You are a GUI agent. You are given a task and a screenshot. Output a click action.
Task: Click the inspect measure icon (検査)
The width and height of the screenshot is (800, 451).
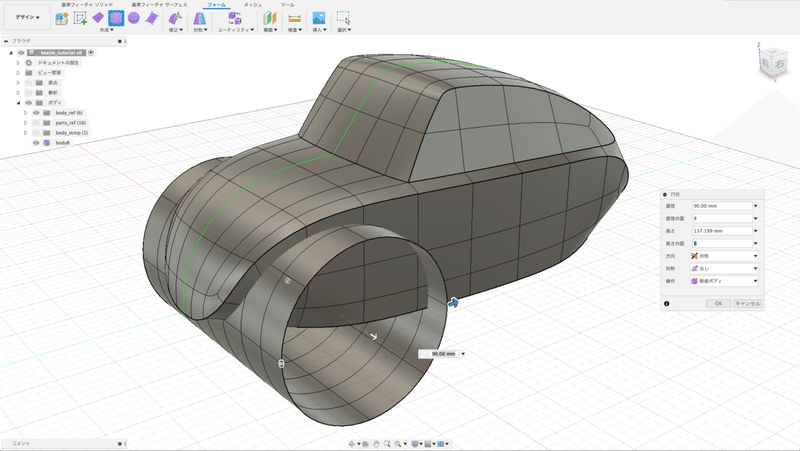(x=294, y=18)
